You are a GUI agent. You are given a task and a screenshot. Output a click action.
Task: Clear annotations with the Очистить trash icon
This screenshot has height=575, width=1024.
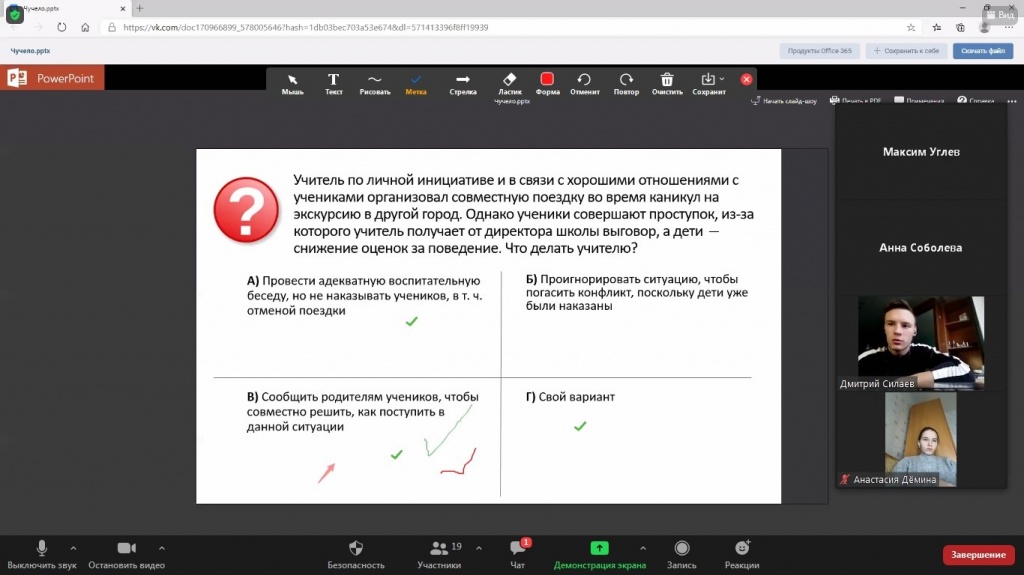[x=667, y=83]
